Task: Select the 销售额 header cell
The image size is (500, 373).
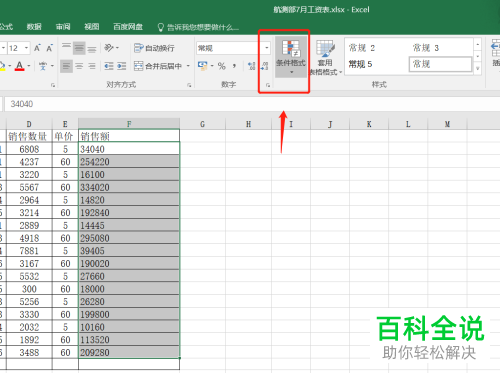Action: (x=129, y=136)
